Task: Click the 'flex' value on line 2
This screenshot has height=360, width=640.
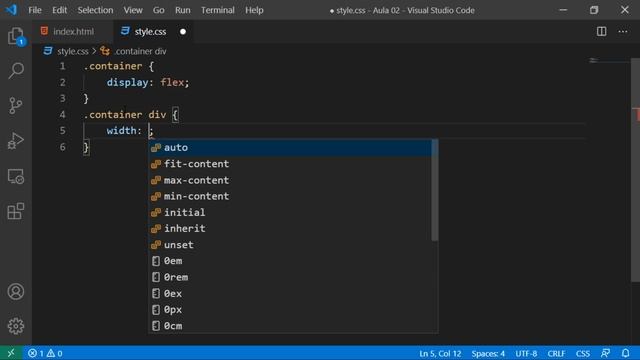Action: tap(172, 82)
